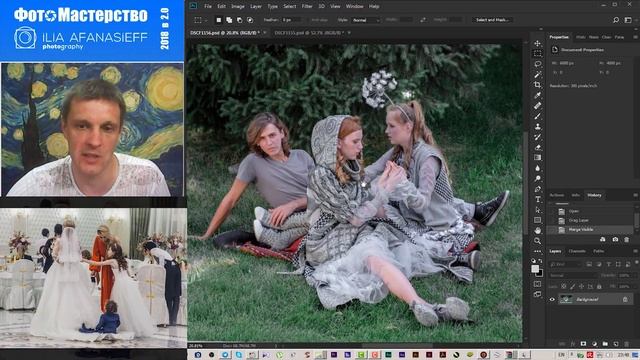The width and height of the screenshot is (640, 360).
Task: Switch to the Channels tab
Action: point(577,251)
